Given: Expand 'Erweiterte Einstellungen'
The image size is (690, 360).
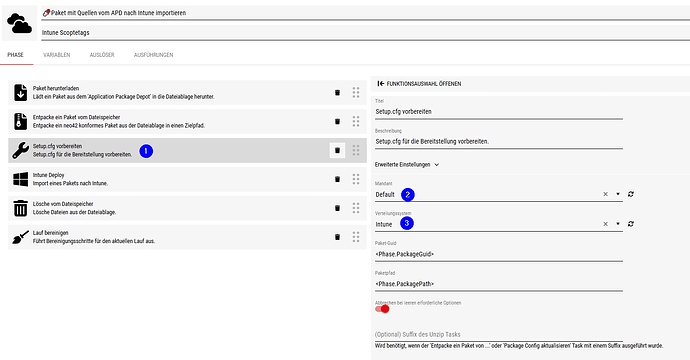Looking at the screenshot, I should point(407,165).
